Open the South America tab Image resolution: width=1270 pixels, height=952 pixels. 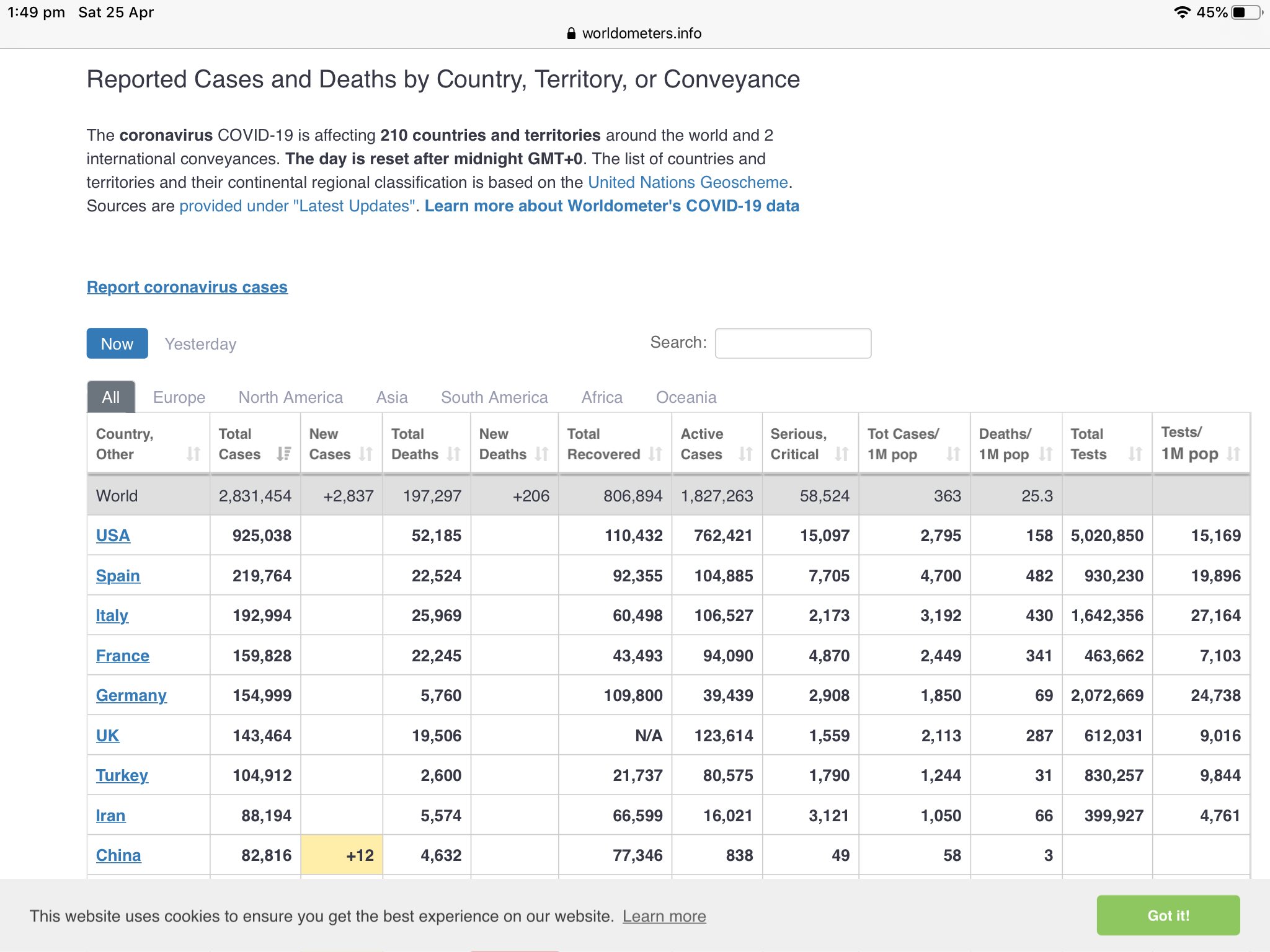click(x=494, y=397)
